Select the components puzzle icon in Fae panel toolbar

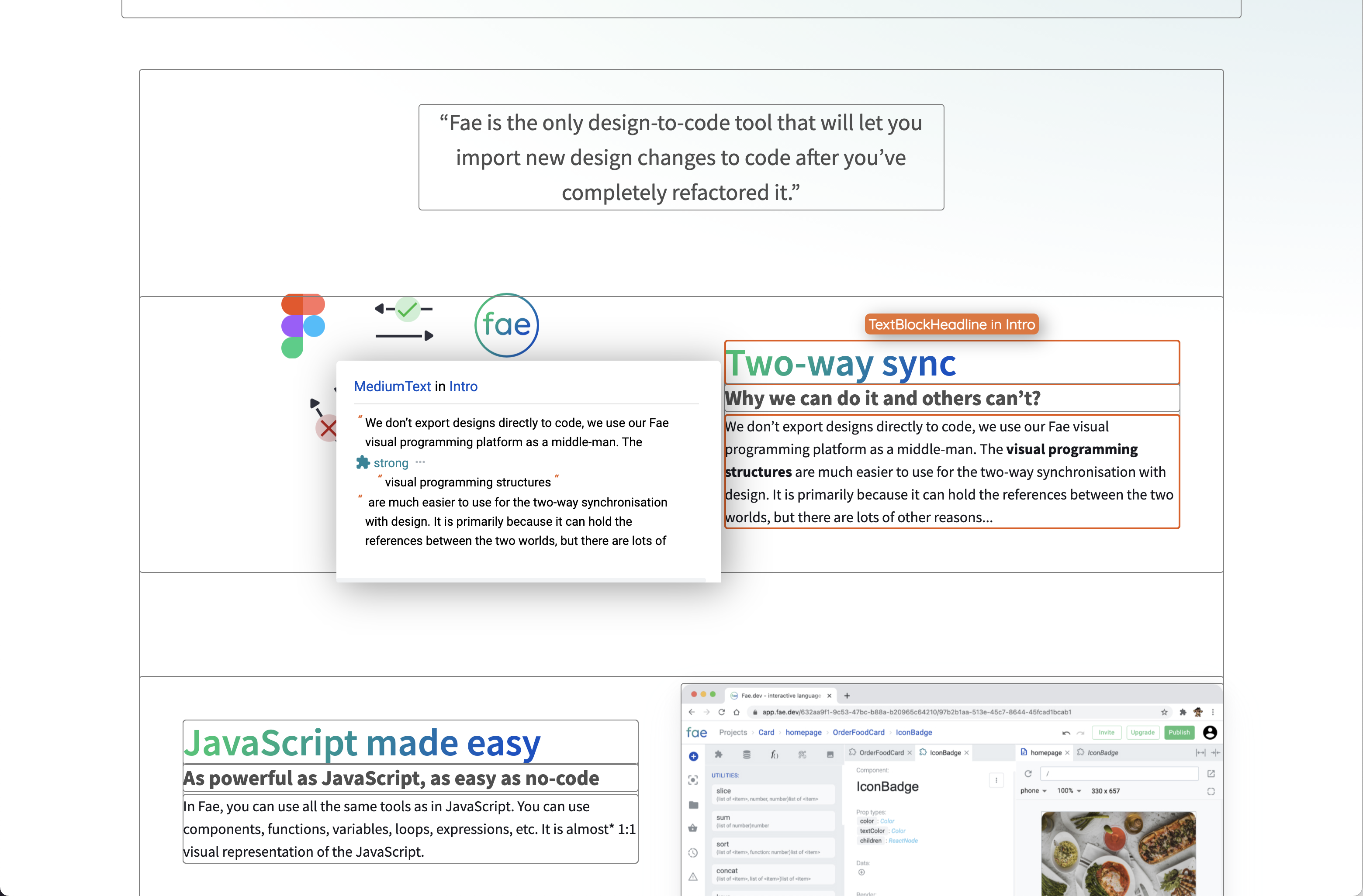719,755
